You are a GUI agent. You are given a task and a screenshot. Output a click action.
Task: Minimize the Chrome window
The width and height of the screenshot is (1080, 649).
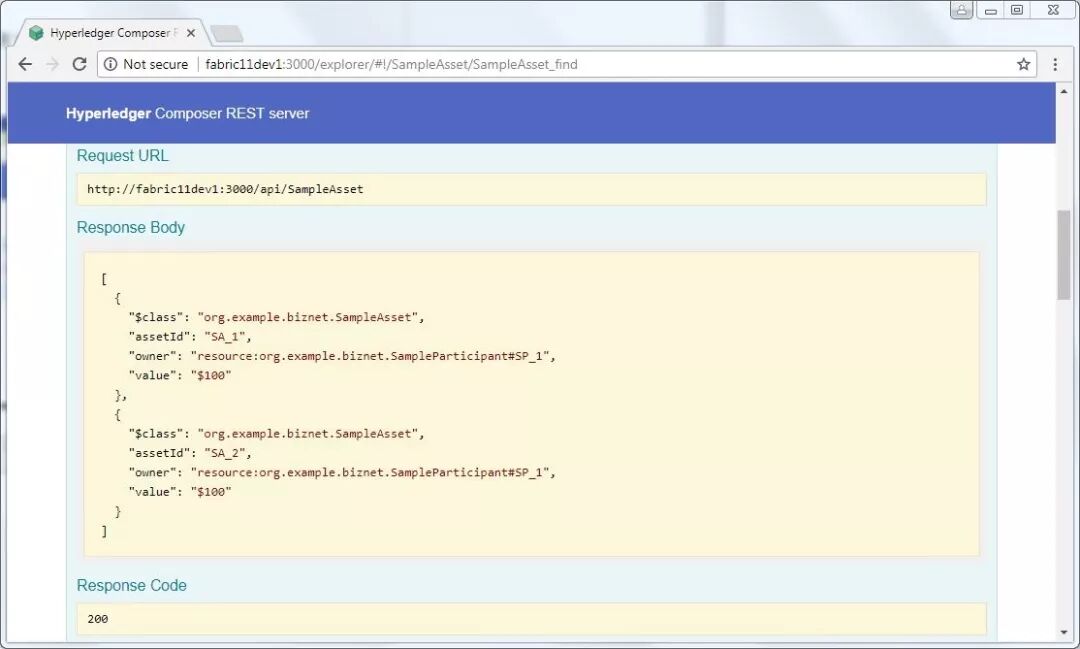[x=990, y=10]
